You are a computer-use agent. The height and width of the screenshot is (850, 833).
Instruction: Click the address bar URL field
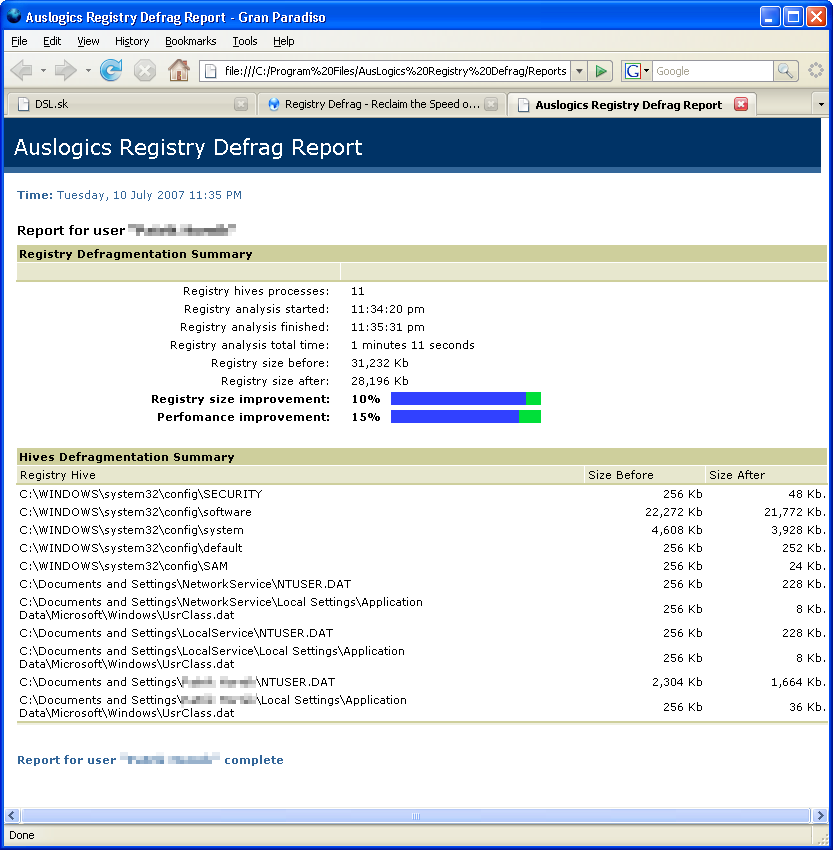395,71
